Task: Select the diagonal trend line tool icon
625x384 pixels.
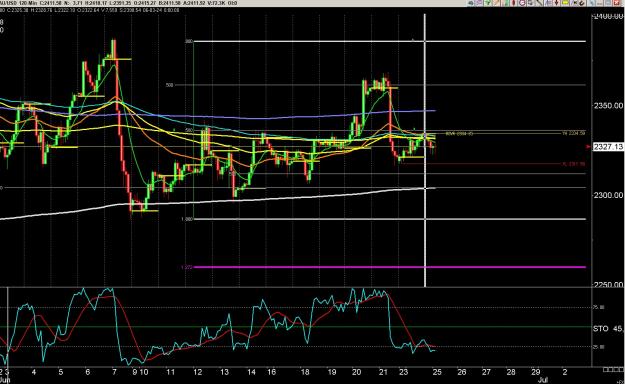Action: tap(539, 3)
